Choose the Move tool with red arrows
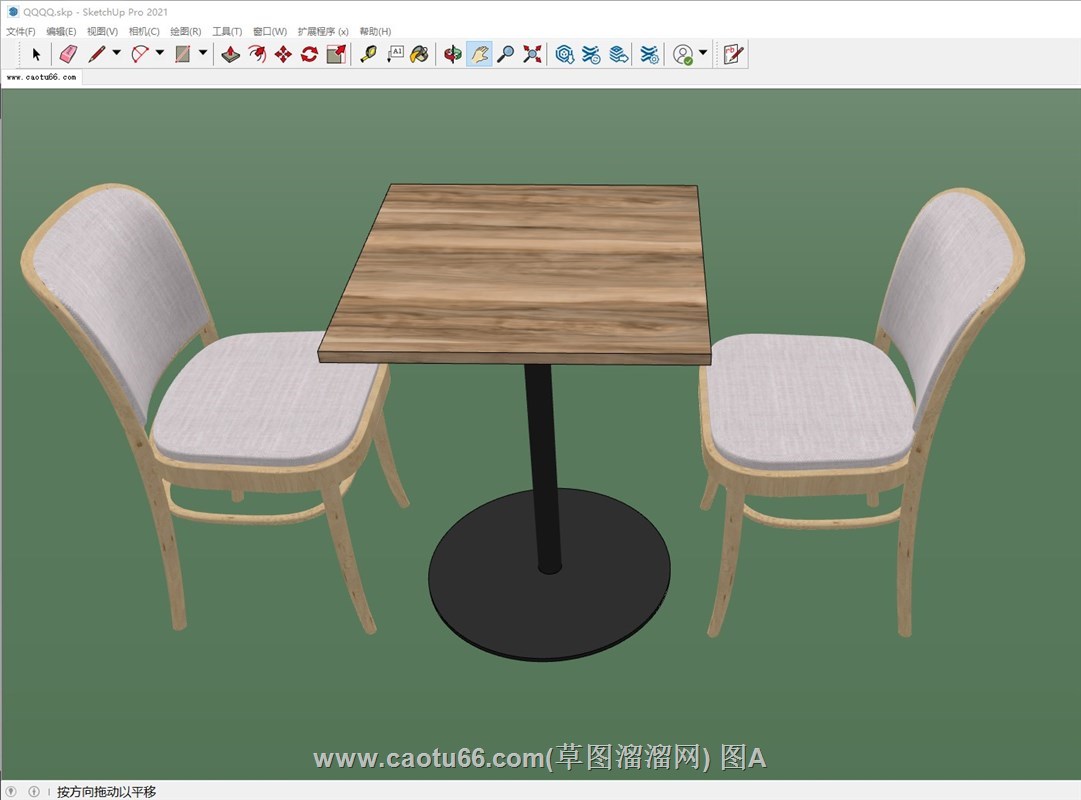Image resolution: width=1081 pixels, height=800 pixels. tap(283, 54)
